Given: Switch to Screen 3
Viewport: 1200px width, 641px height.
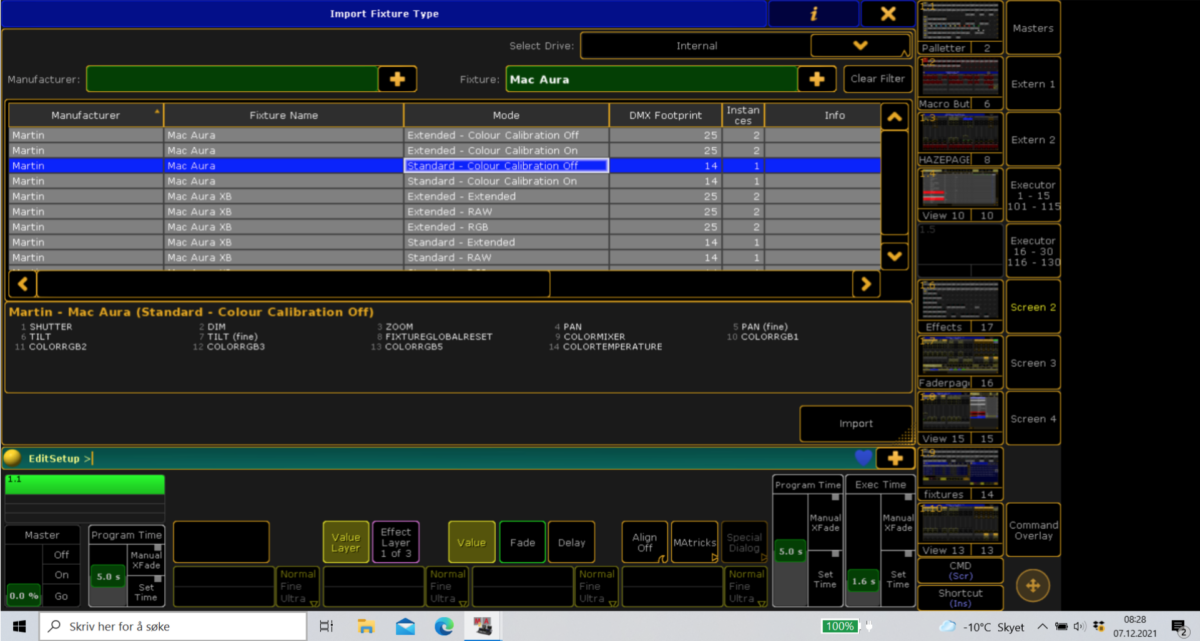Looking at the screenshot, I should (x=1033, y=363).
